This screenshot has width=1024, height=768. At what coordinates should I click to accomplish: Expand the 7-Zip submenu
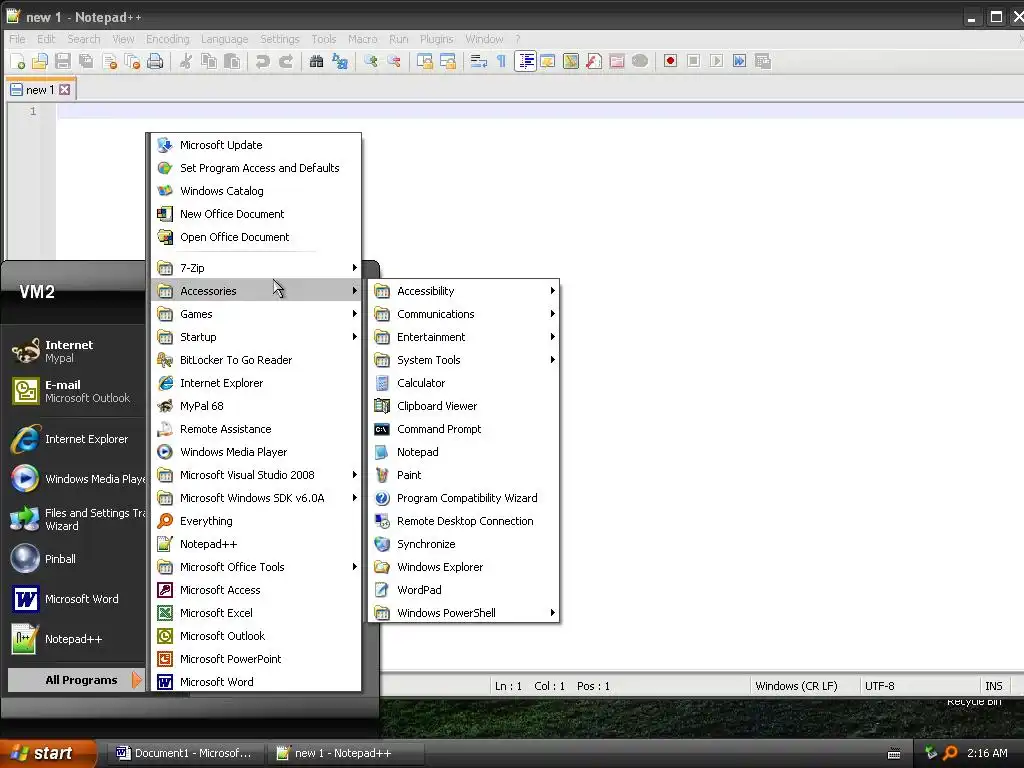pos(256,268)
